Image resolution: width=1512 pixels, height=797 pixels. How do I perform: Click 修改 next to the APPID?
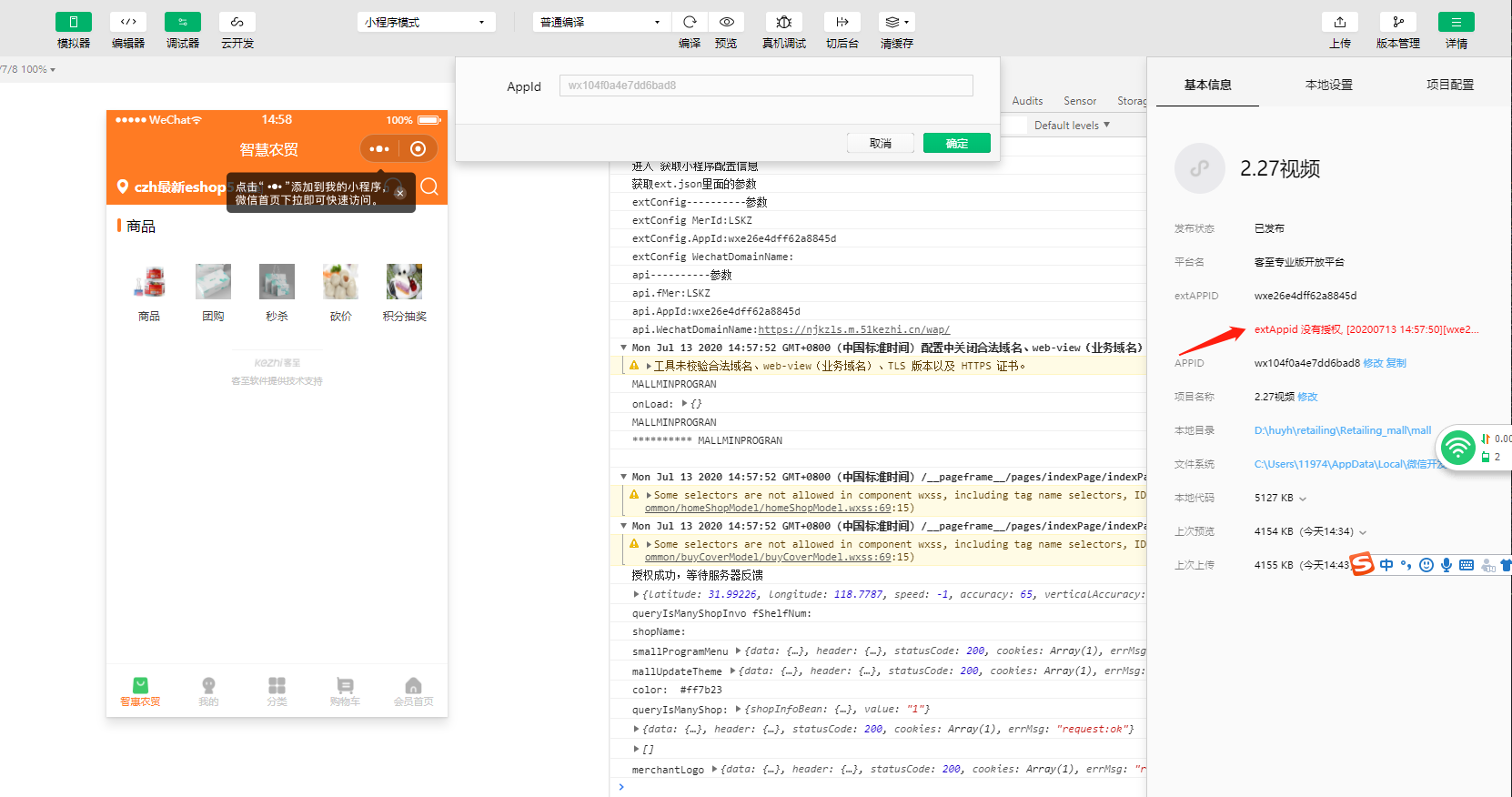coord(1373,363)
